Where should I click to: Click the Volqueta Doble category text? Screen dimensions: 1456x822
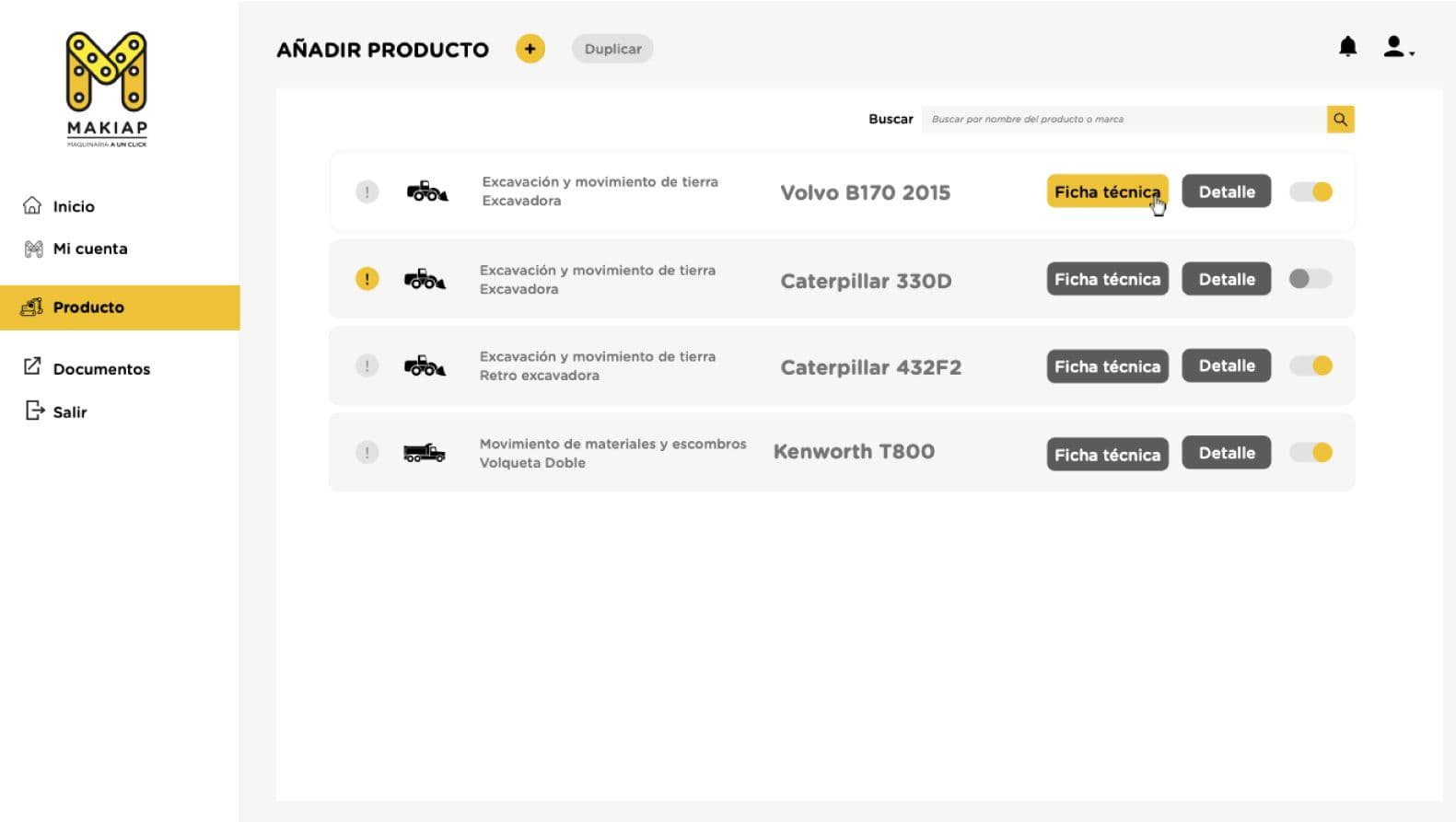pos(532,463)
